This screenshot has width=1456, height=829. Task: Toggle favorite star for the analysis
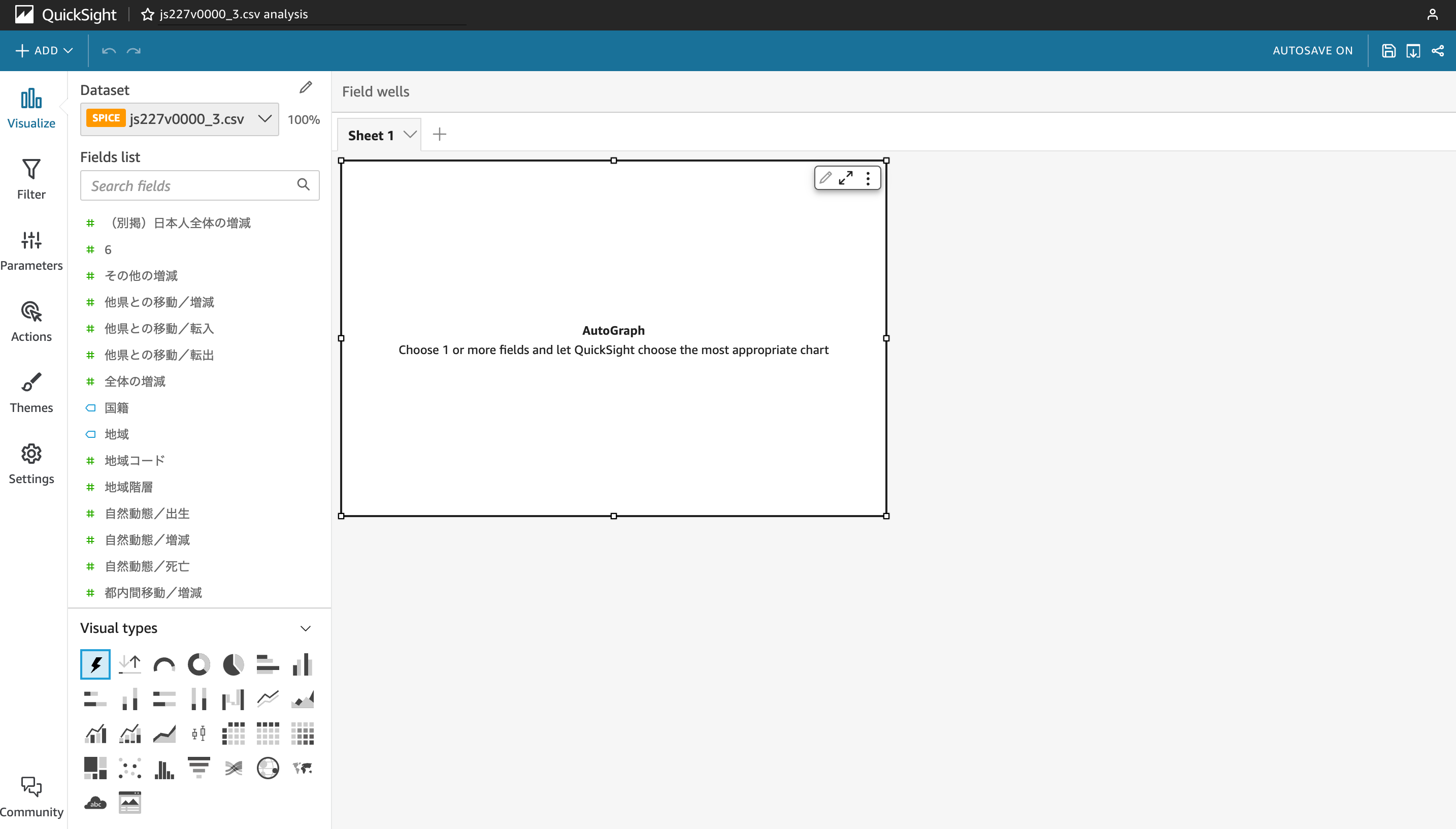click(x=147, y=14)
